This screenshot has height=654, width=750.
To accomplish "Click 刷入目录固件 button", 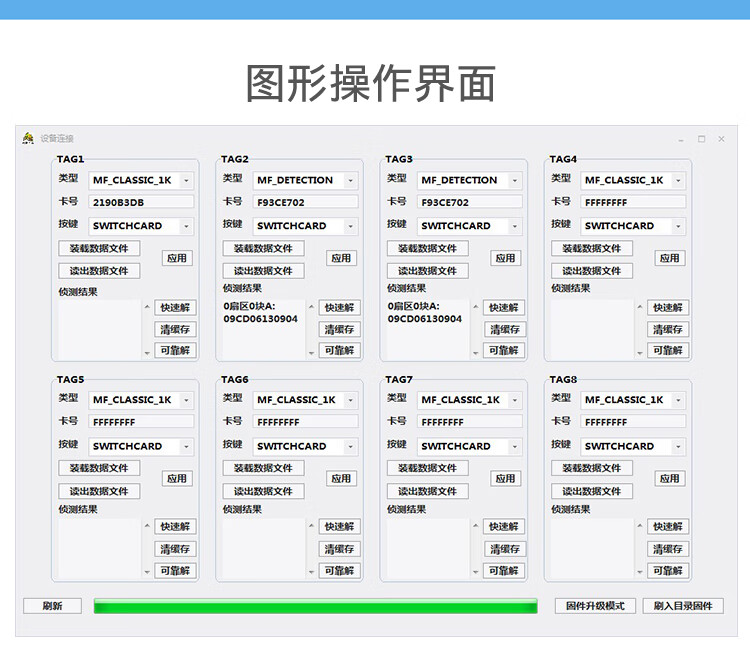I will coord(683,606).
